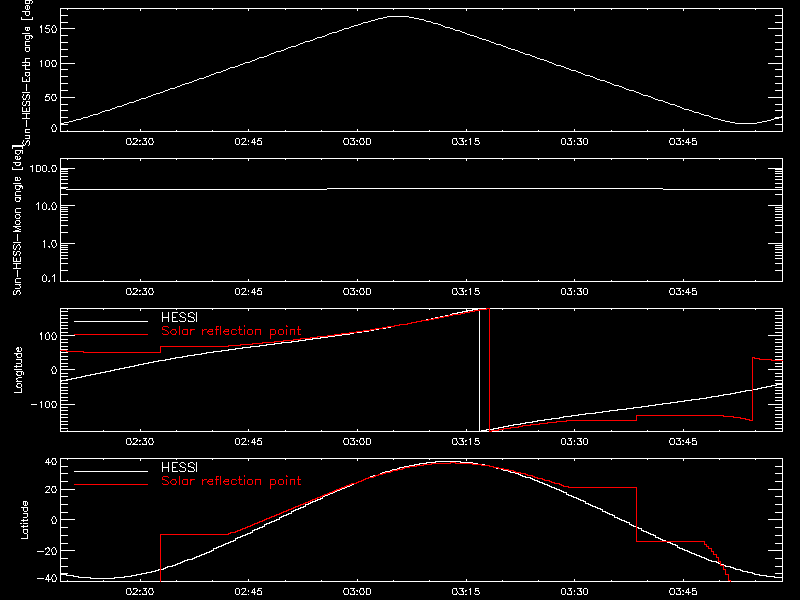Screen dimensions: 800x600
Task: Click 03:00 under the Moon angle plot
Action: click(357, 291)
